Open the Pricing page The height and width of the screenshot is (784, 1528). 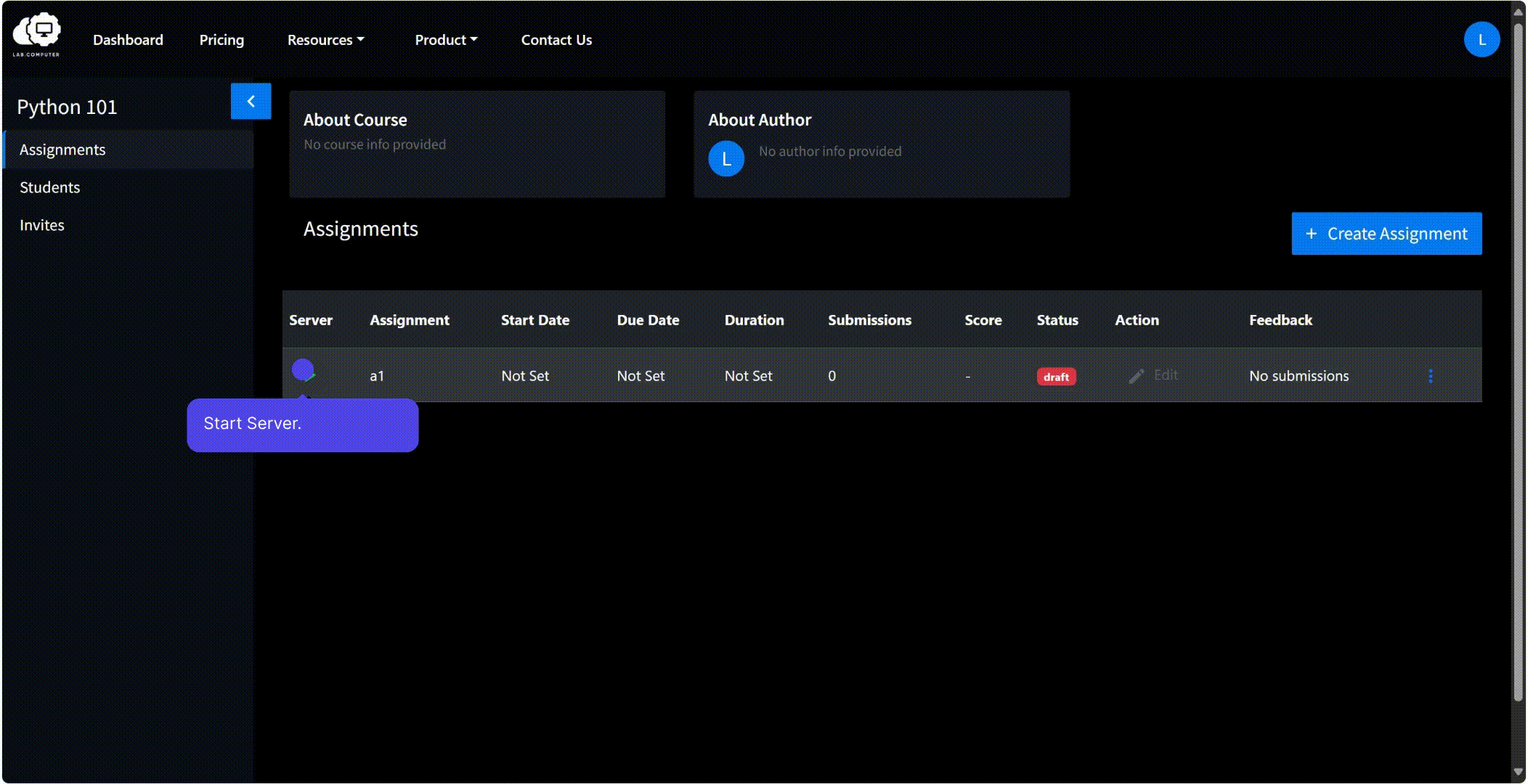222,40
